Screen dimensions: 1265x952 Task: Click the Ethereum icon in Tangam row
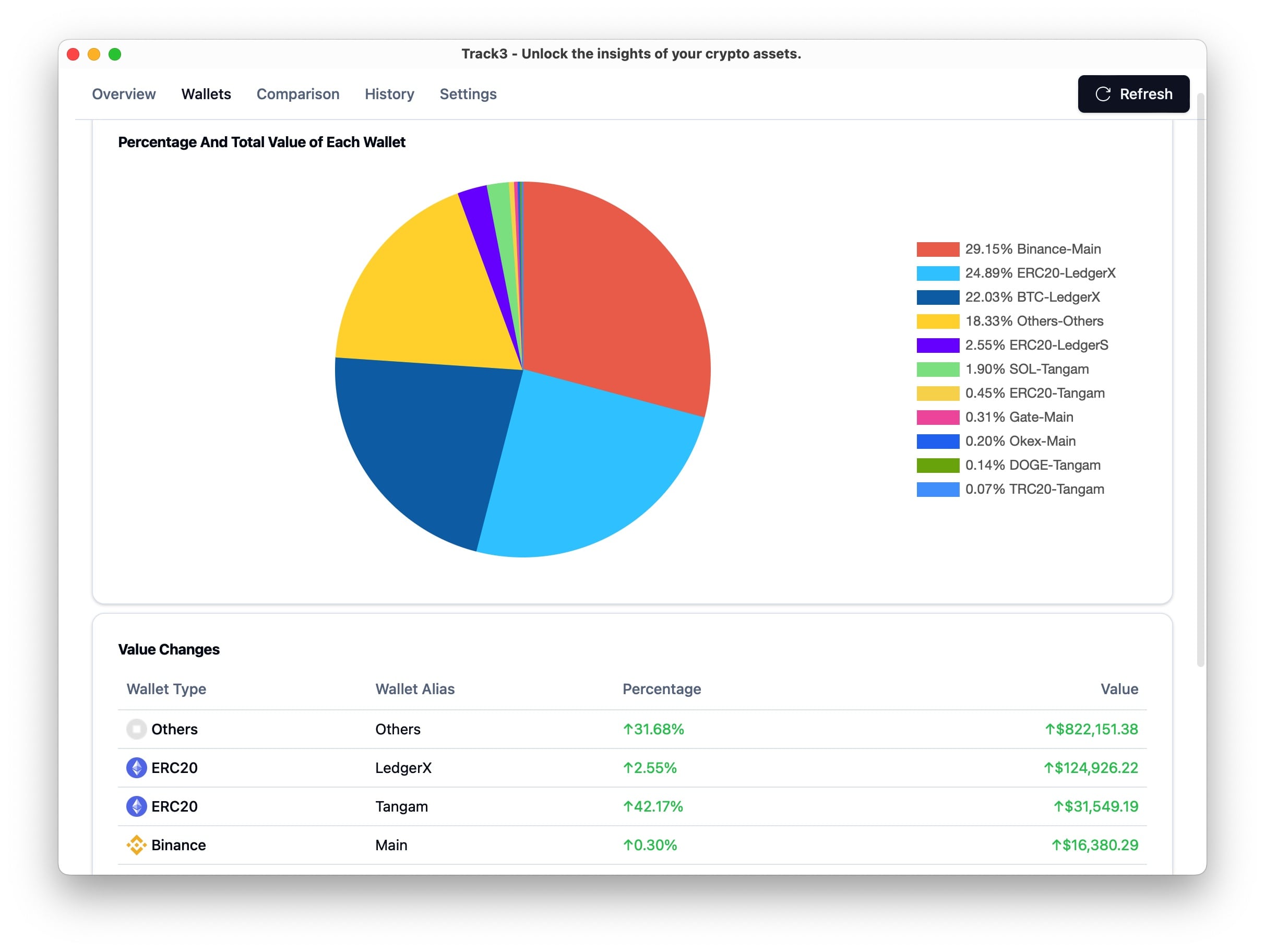[x=136, y=806]
